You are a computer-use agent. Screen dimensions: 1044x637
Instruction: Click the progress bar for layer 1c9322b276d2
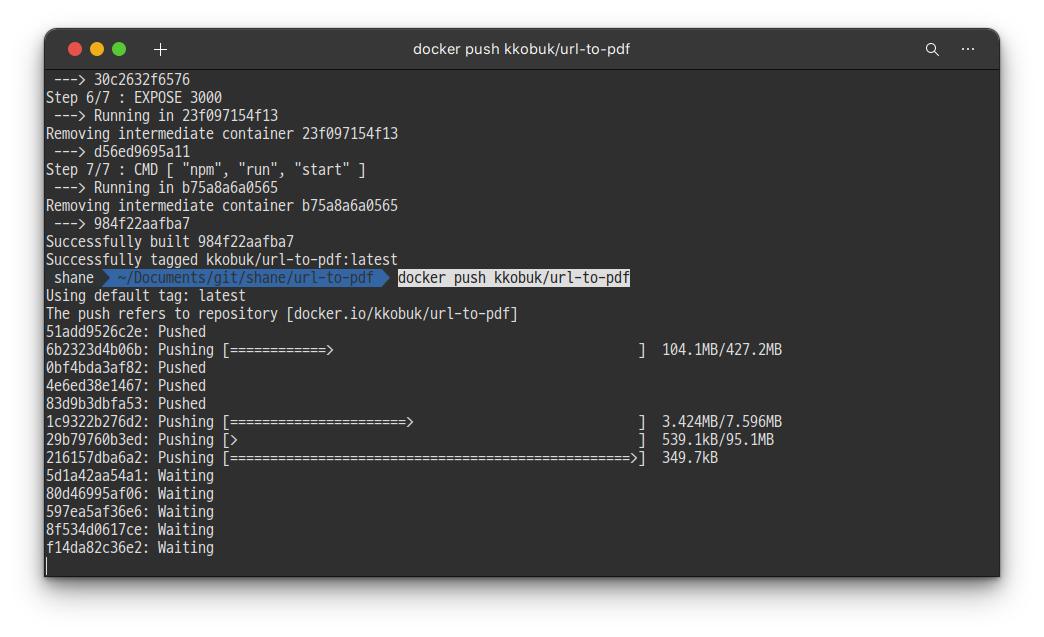[434, 421]
